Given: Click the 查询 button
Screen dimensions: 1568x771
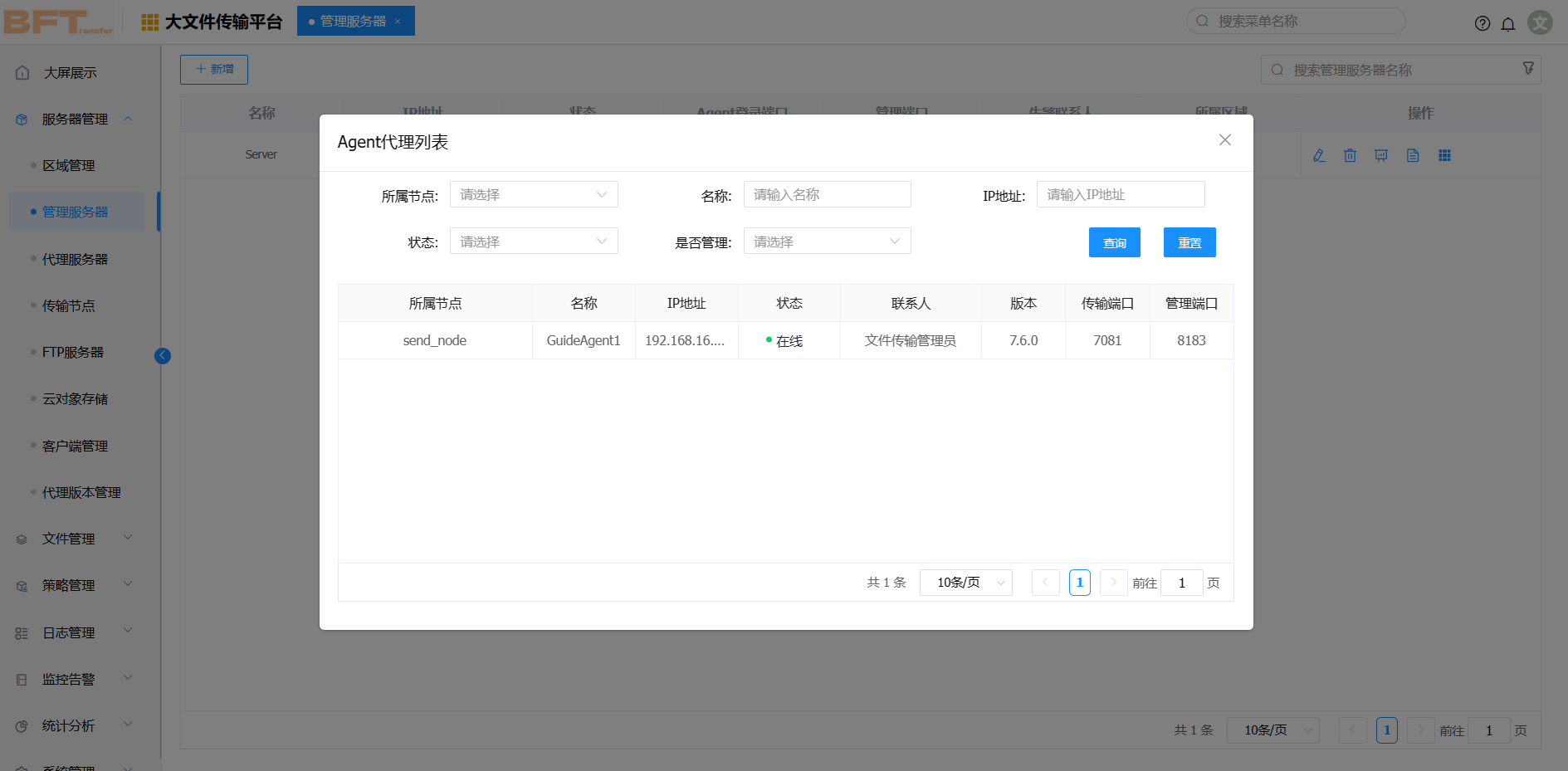Looking at the screenshot, I should click(1114, 242).
